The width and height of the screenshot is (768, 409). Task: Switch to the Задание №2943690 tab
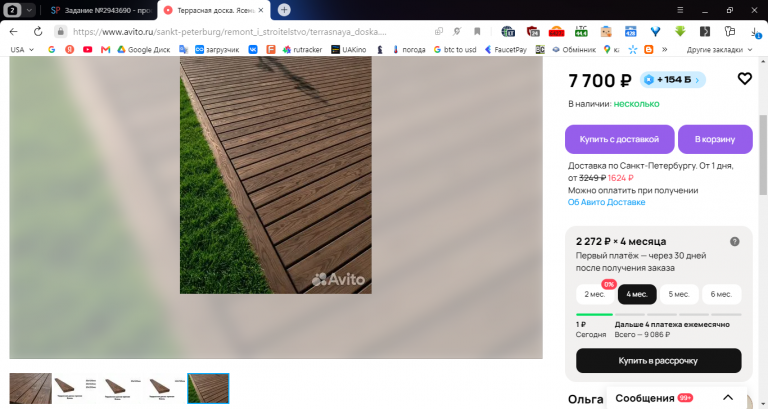pos(101,10)
